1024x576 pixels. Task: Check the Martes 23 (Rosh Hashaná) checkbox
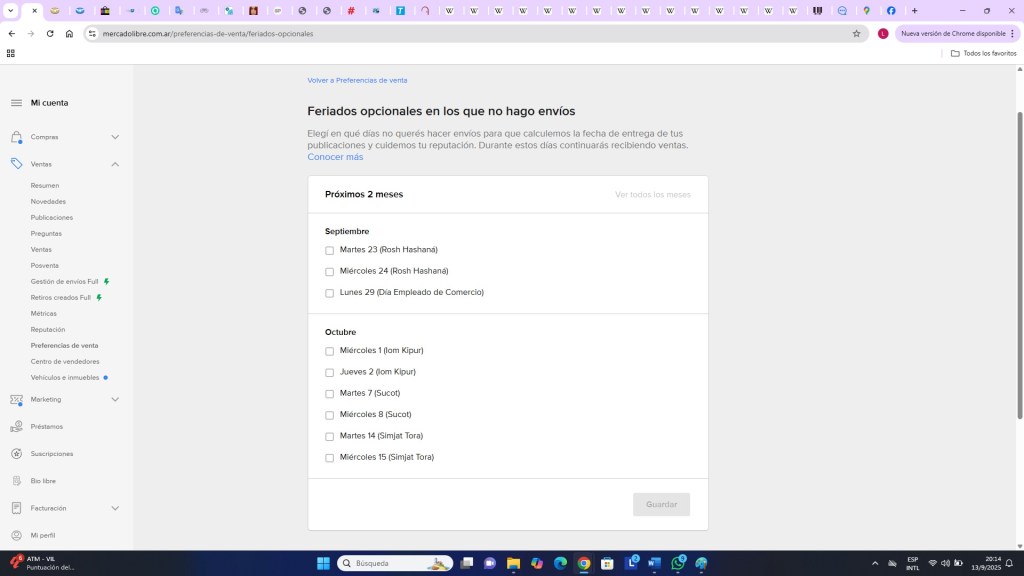click(x=330, y=250)
